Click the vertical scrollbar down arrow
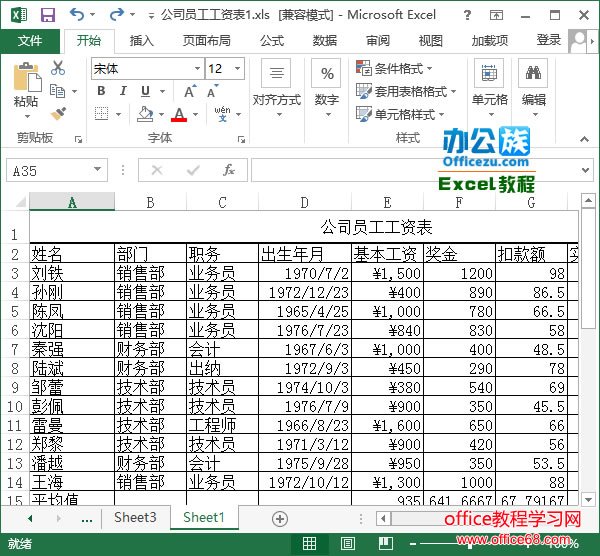This screenshot has height=556, width=600. click(588, 499)
